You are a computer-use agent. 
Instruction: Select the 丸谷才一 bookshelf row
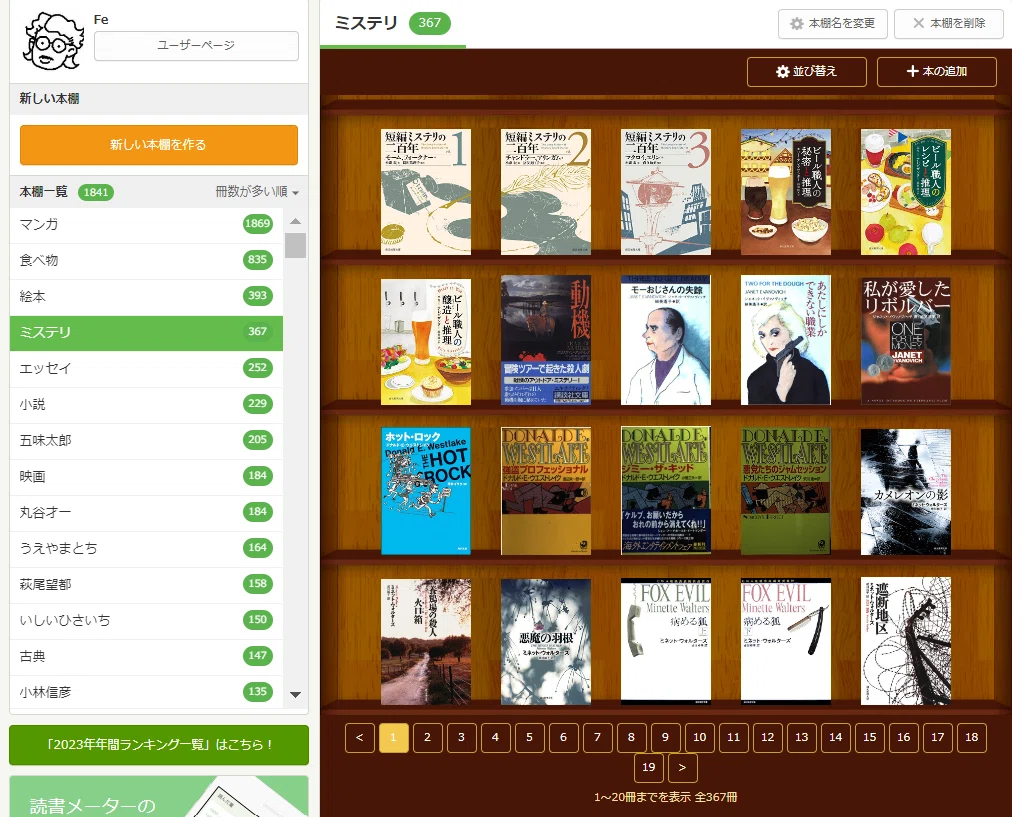[x=147, y=514]
